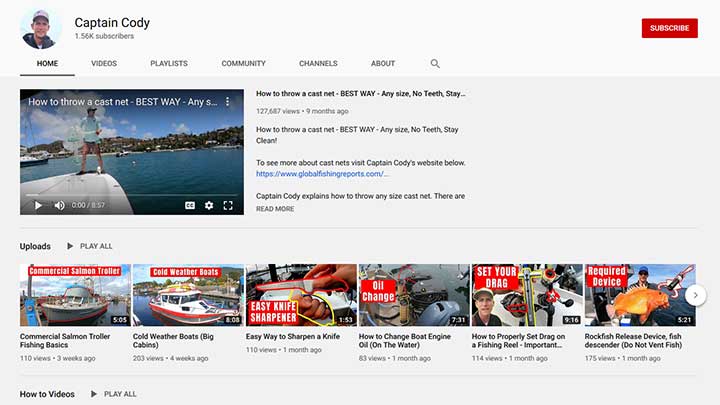The width and height of the screenshot is (720, 405).
Task: Open Easy Knife Sharpener video thumbnail
Action: [x=301, y=295]
